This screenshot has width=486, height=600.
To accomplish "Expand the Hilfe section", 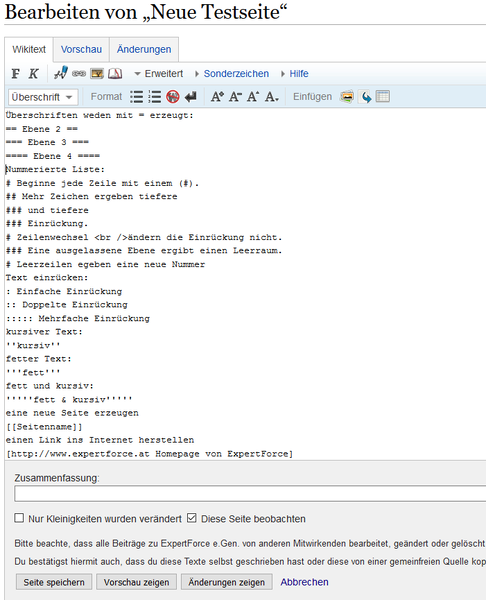I will tap(295, 73).
